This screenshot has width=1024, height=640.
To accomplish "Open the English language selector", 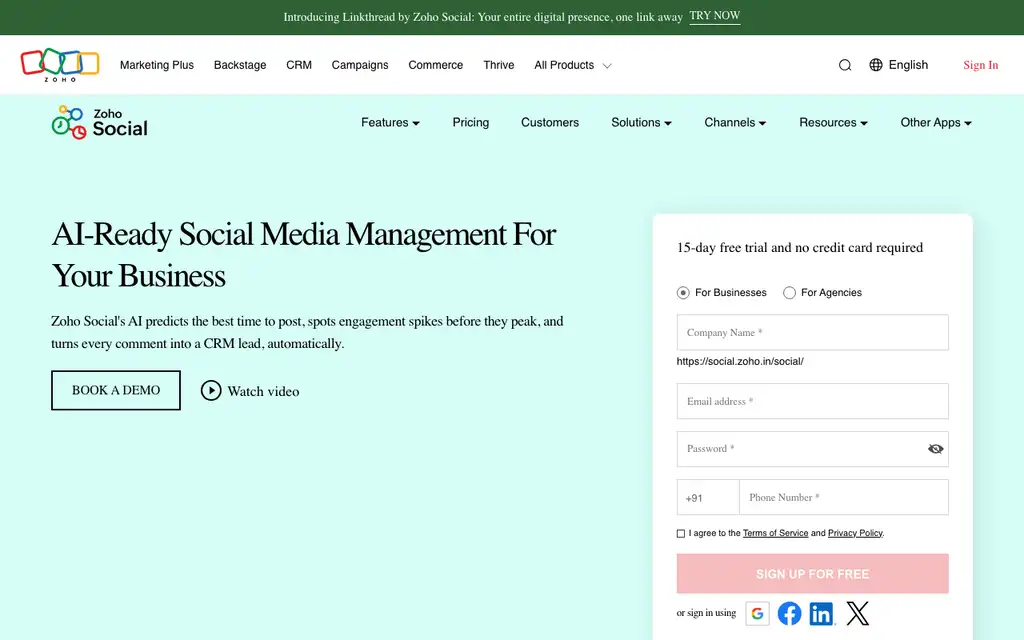I will (x=899, y=65).
